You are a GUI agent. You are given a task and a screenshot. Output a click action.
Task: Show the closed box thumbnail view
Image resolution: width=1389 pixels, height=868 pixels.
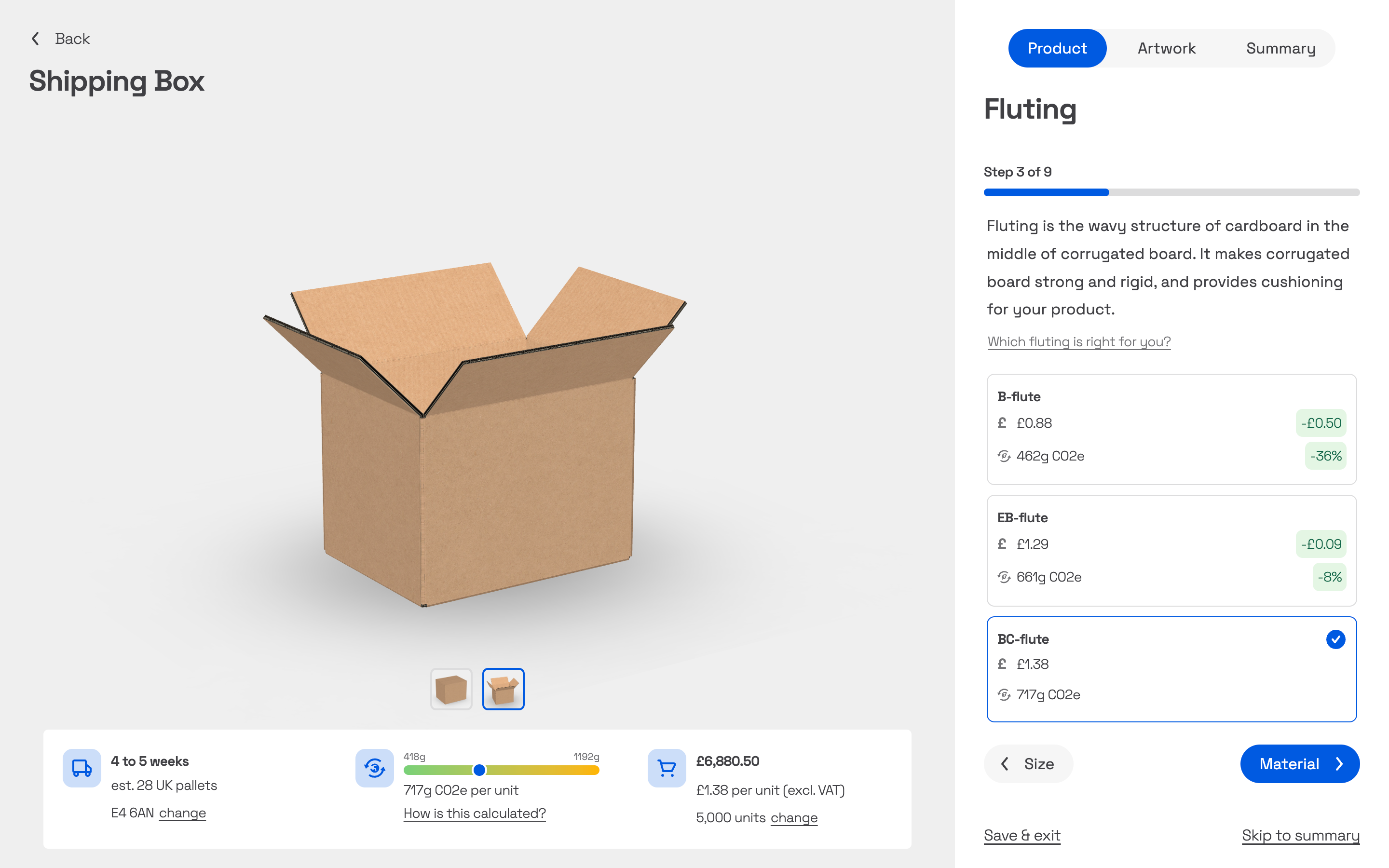[x=451, y=688]
